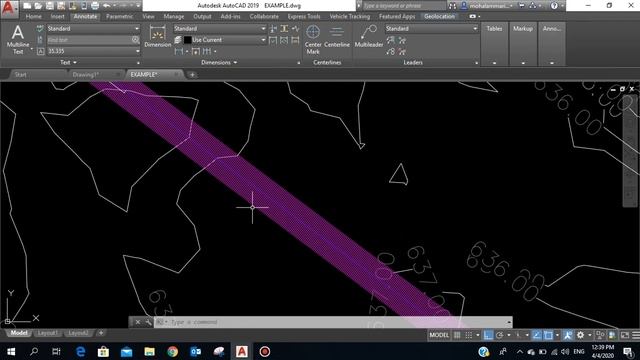Open the Parametric ribbon tab
Viewport: 640px width, 360px height.
(119, 16)
